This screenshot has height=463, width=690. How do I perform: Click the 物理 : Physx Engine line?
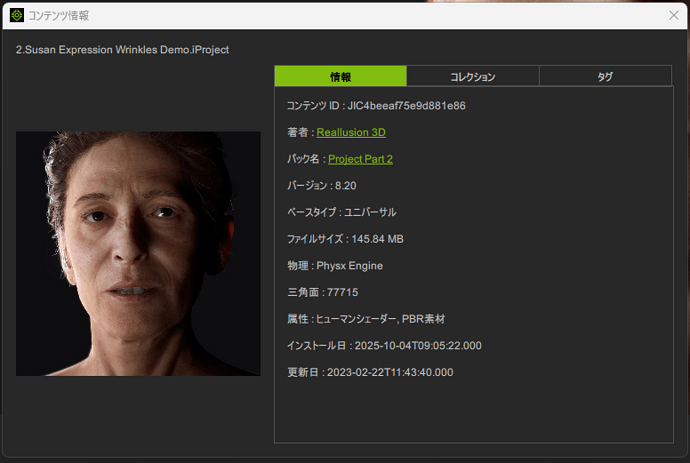point(335,266)
